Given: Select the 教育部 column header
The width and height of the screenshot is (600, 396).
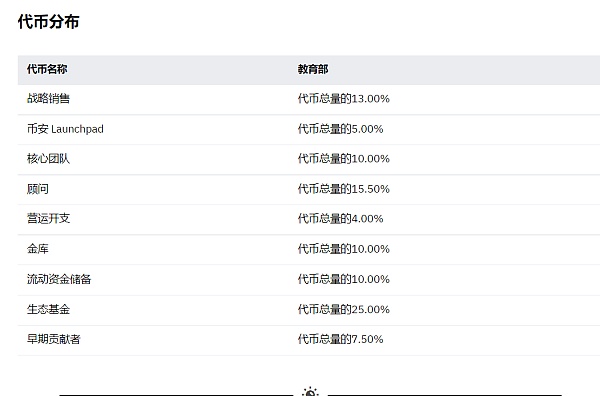Looking at the screenshot, I should point(313,69).
